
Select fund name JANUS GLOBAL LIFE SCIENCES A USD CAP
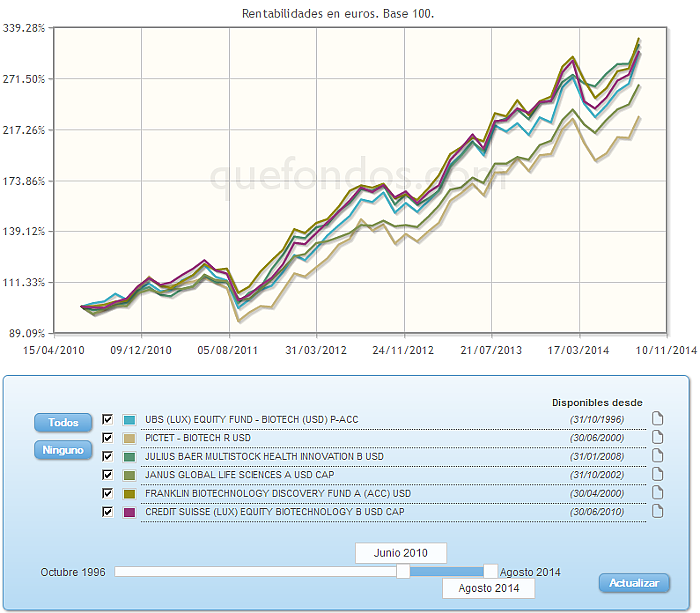pyautogui.click(x=239, y=475)
